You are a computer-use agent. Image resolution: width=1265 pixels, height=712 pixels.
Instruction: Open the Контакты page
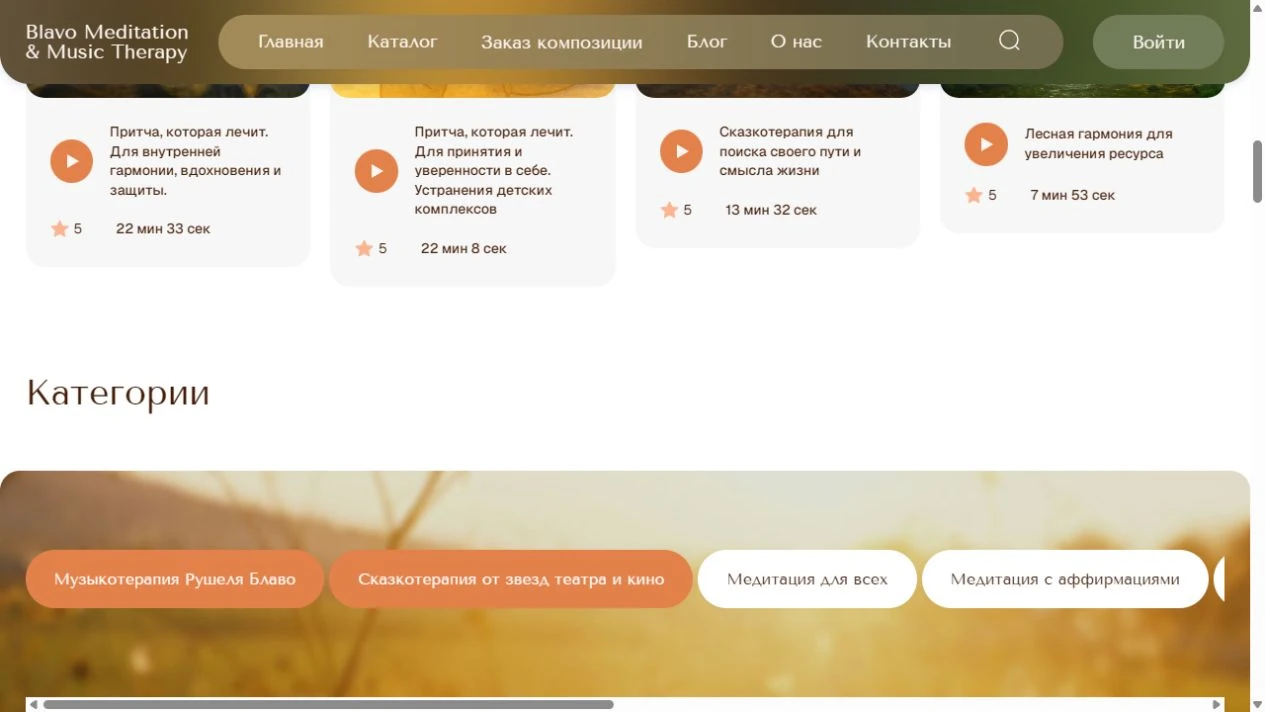tap(908, 42)
